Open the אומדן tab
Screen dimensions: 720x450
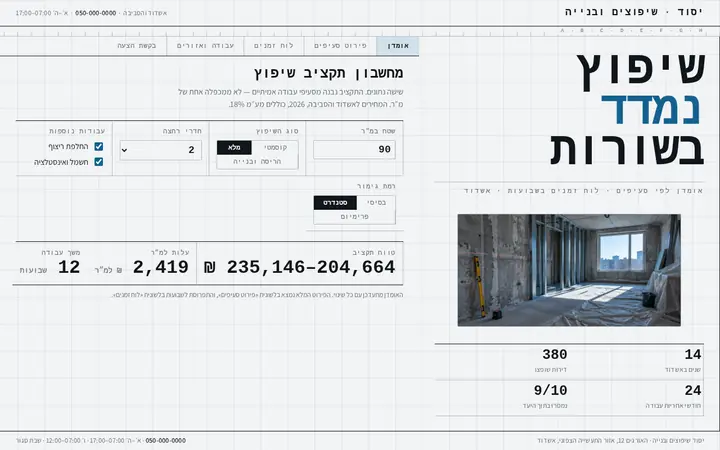coord(398,46)
